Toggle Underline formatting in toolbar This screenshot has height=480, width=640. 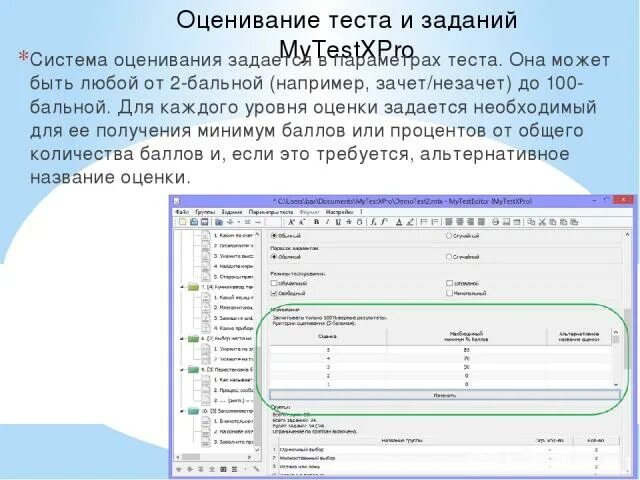coord(338,222)
